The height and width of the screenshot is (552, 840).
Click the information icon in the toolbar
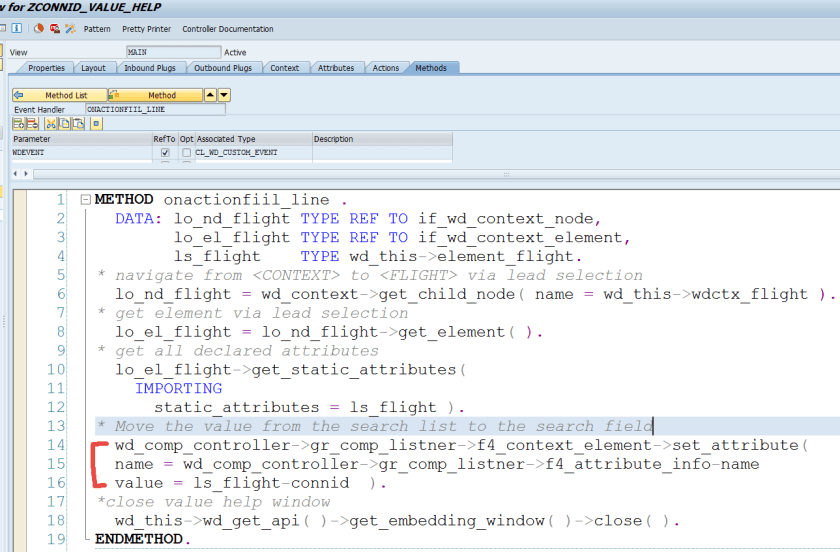[x=18, y=29]
